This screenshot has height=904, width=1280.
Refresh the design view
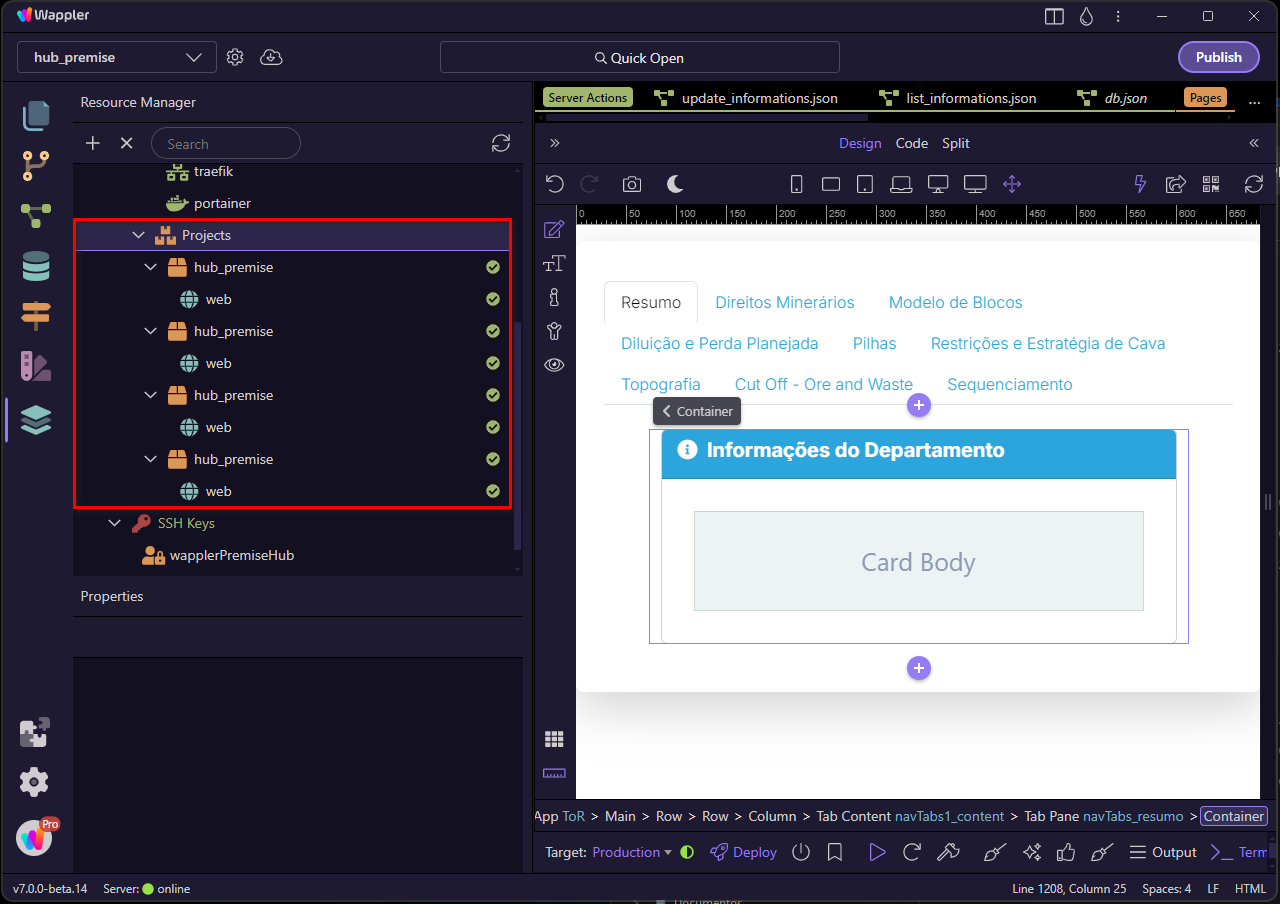pyautogui.click(x=1254, y=184)
